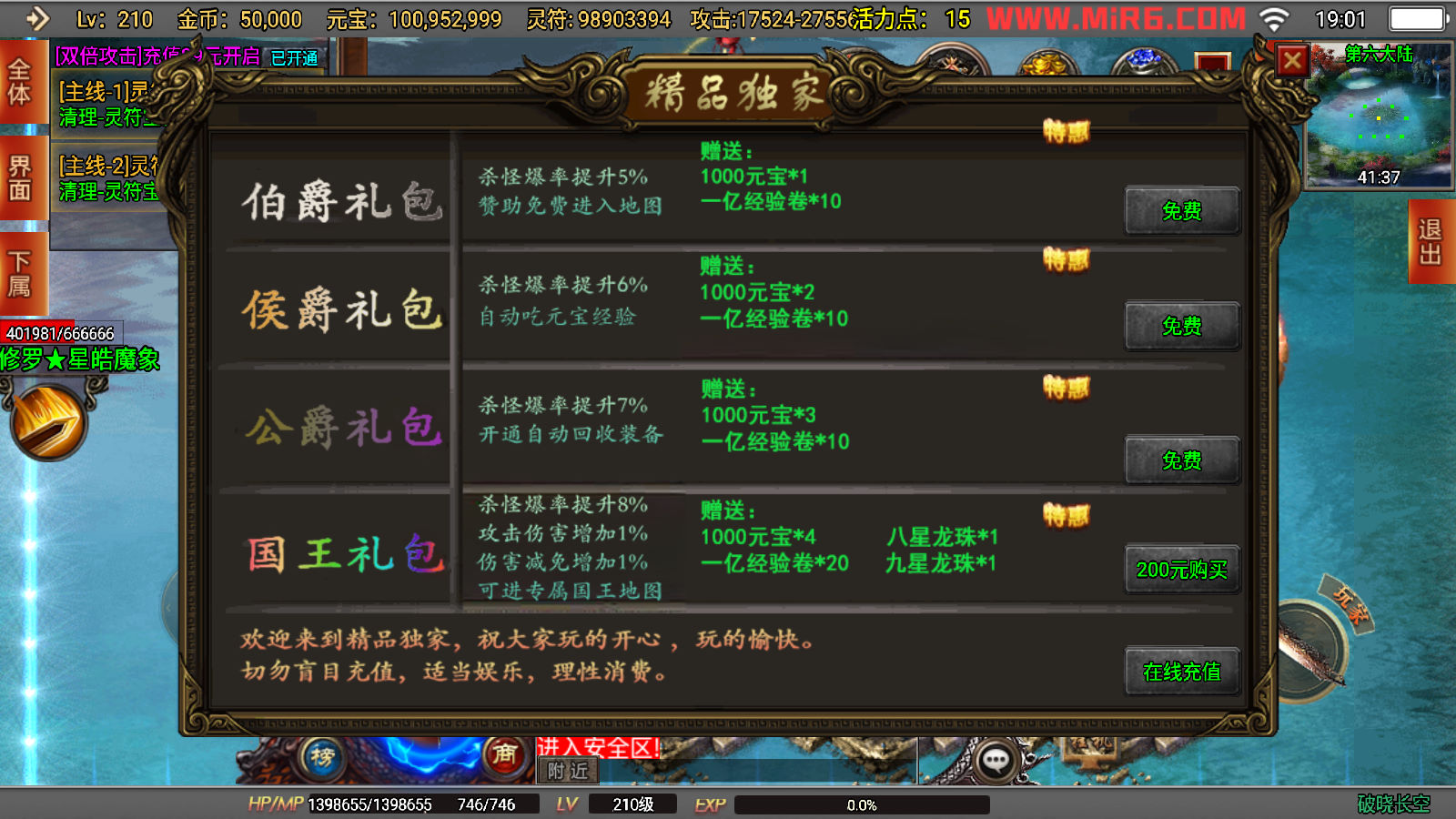The width and height of the screenshot is (1456, 819).
Task: Select the 下属 side tab
Action: pyautogui.click(x=20, y=274)
